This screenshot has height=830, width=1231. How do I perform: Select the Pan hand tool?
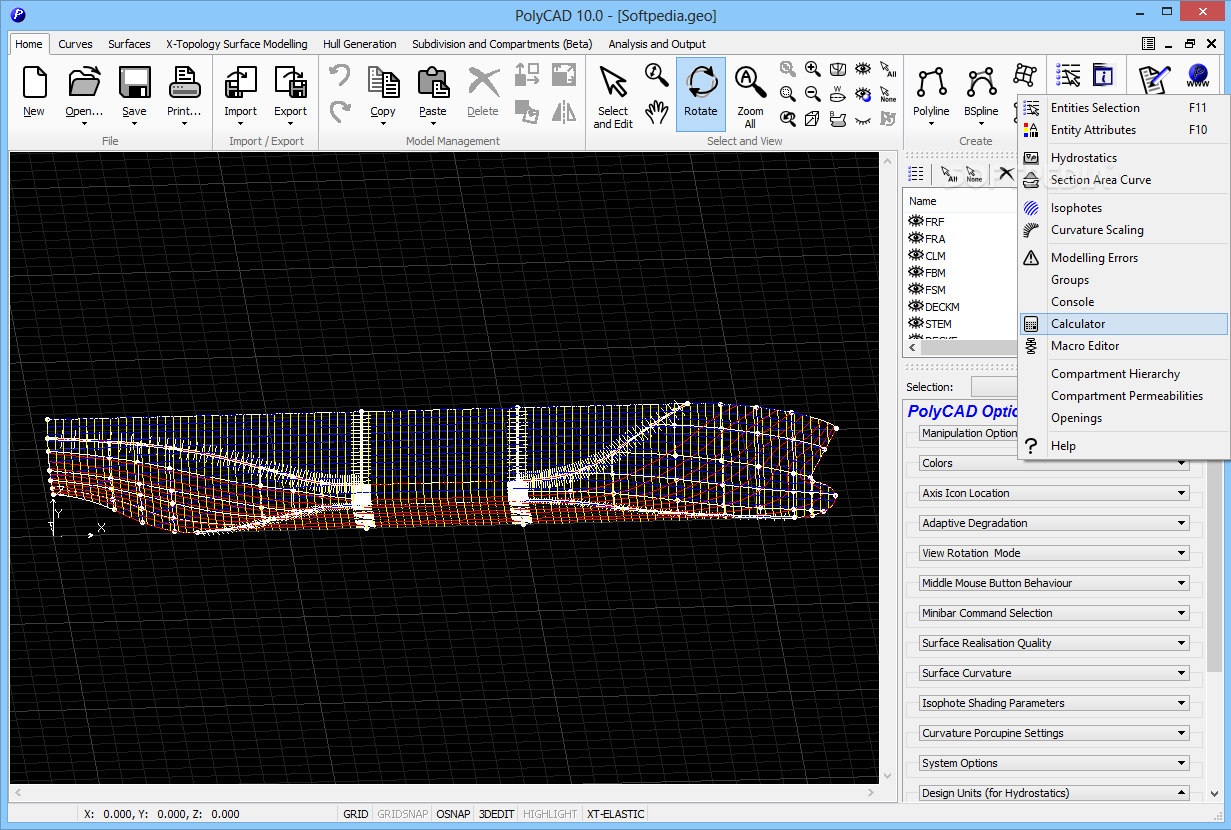(657, 111)
